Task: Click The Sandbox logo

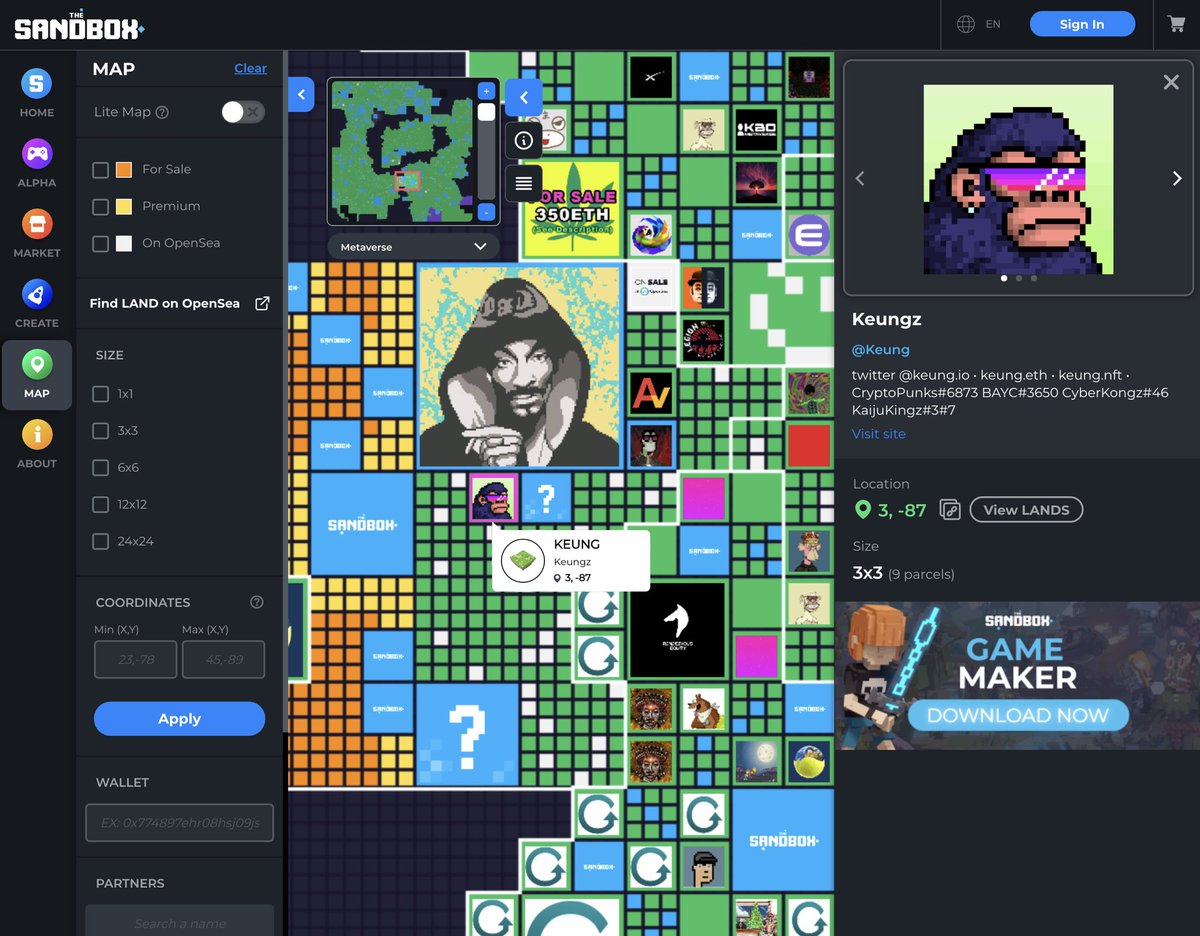Action: click(79, 24)
